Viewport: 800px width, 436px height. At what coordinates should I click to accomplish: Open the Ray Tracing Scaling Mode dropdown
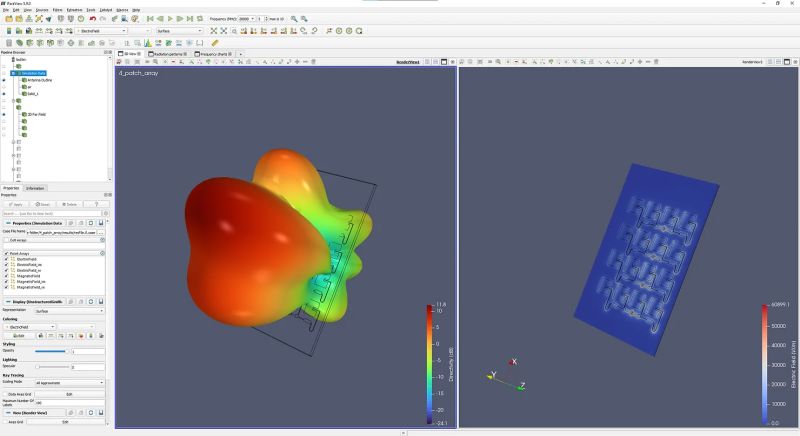point(69,382)
